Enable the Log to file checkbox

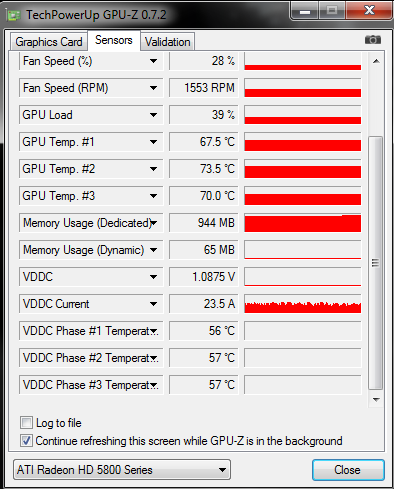point(26,423)
